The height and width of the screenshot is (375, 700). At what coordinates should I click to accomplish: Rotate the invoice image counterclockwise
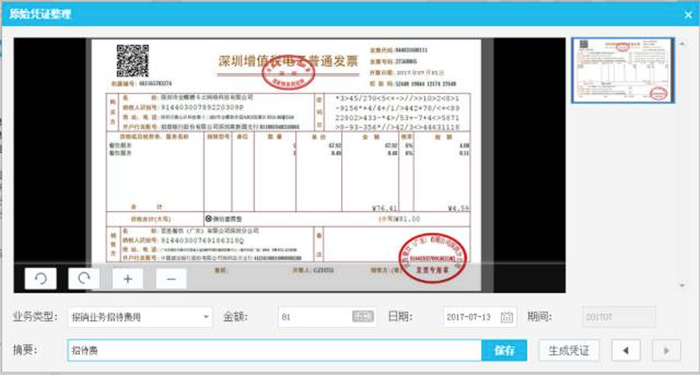tap(41, 279)
